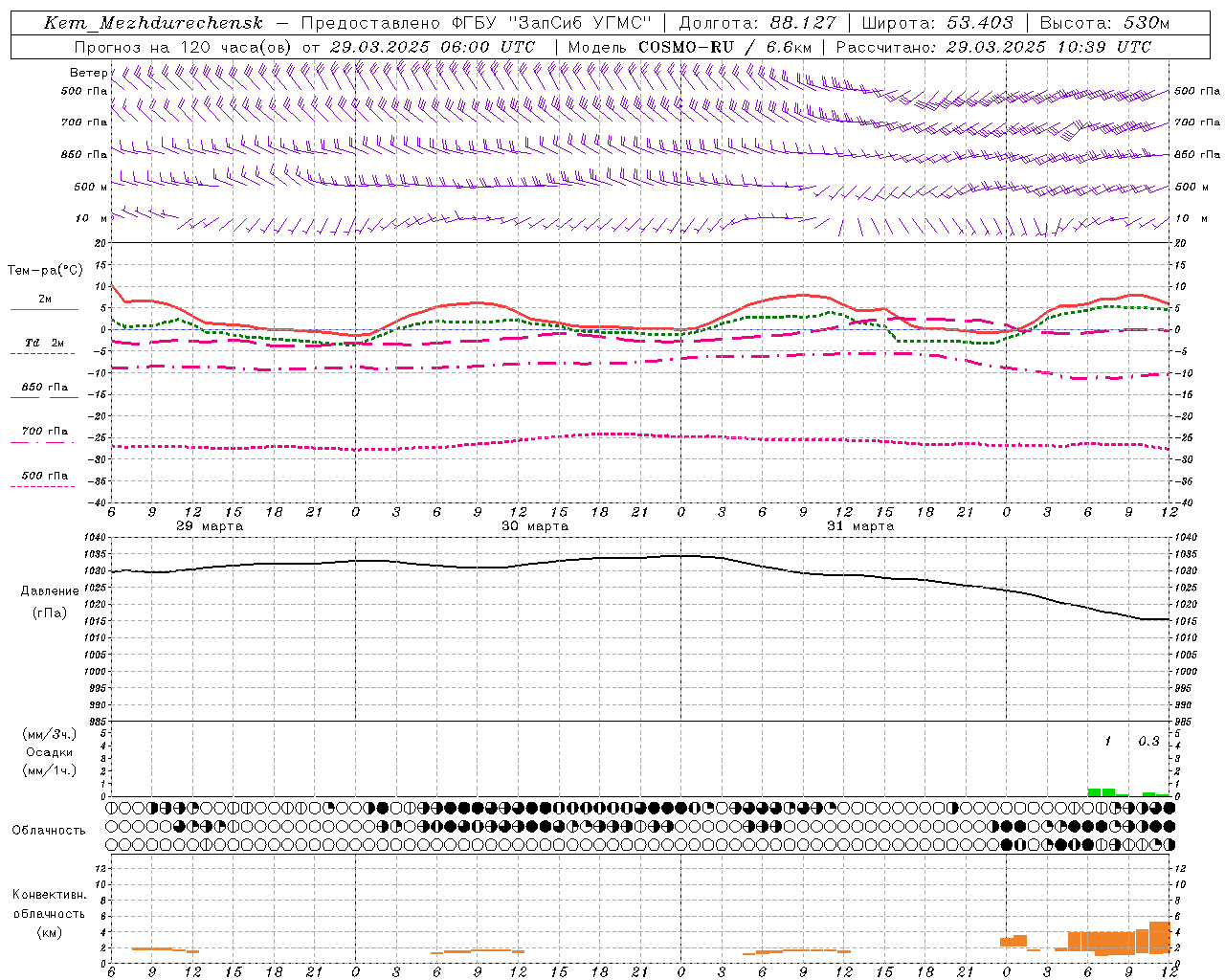
Task: Click the right -25 temperature axis value
Action: coord(1185,438)
